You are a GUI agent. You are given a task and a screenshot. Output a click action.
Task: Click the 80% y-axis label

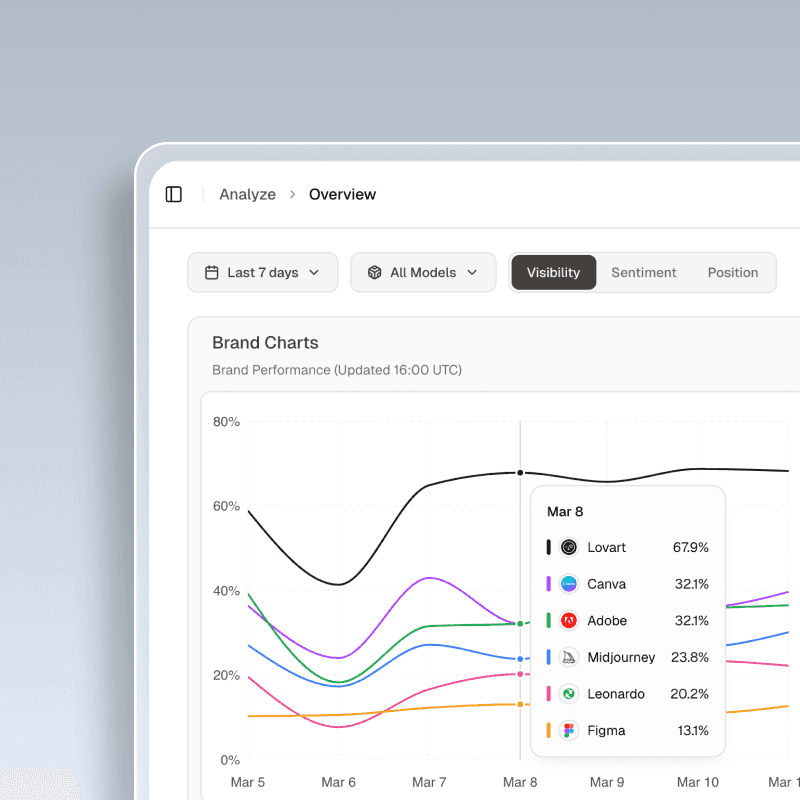pyautogui.click(x=226, y=422)
